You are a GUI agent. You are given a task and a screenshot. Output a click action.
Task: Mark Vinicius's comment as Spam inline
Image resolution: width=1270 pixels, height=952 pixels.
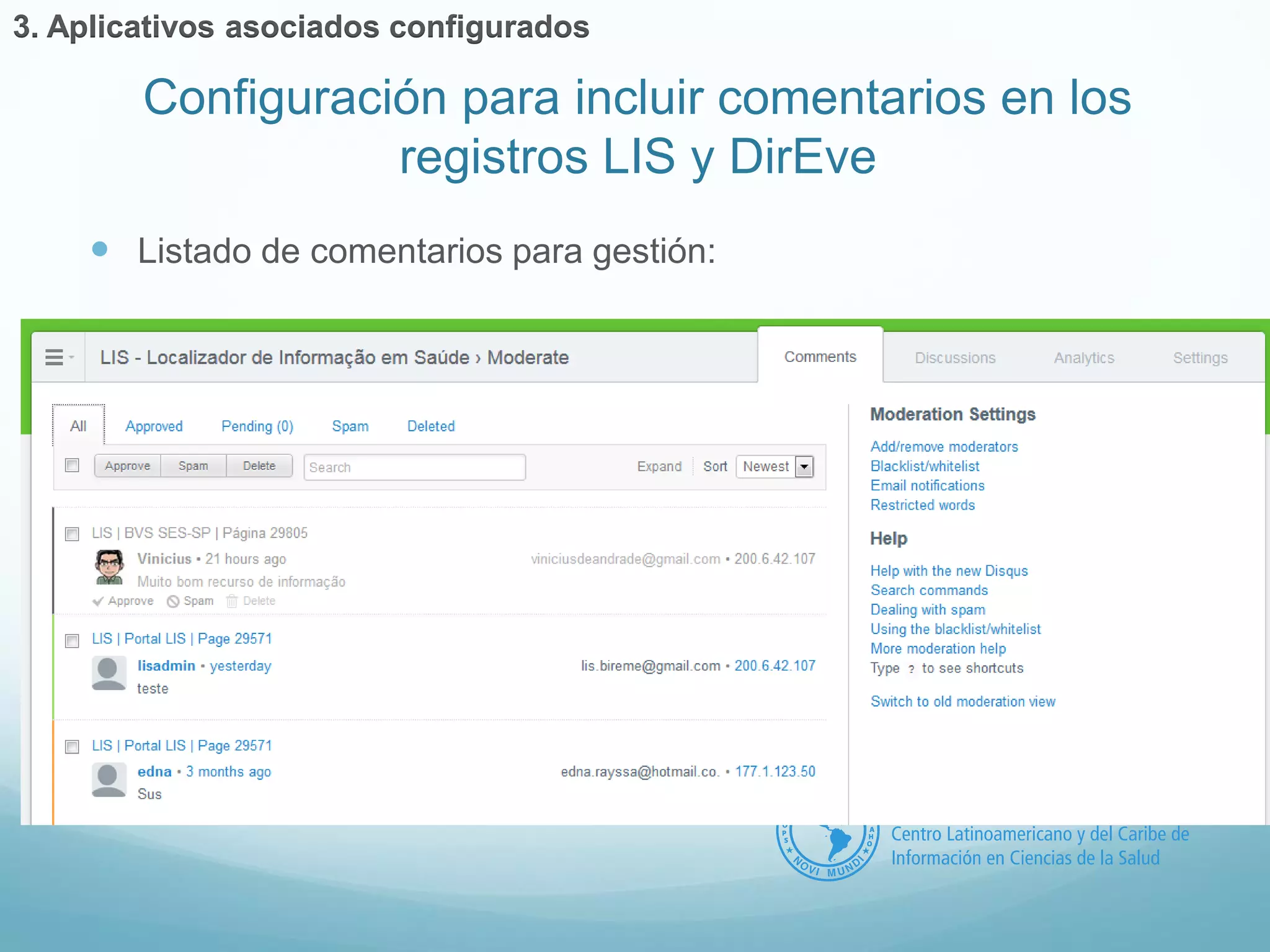190,601
